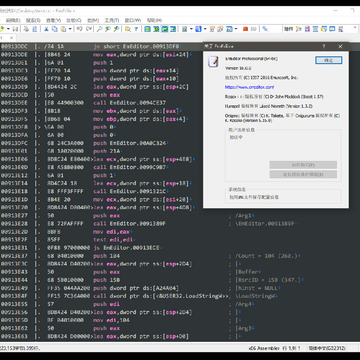This screenshot has width=360, height=360.
Task: Click the Cut scissors icon
Action: pyautogui.click(x=46, y=29)
